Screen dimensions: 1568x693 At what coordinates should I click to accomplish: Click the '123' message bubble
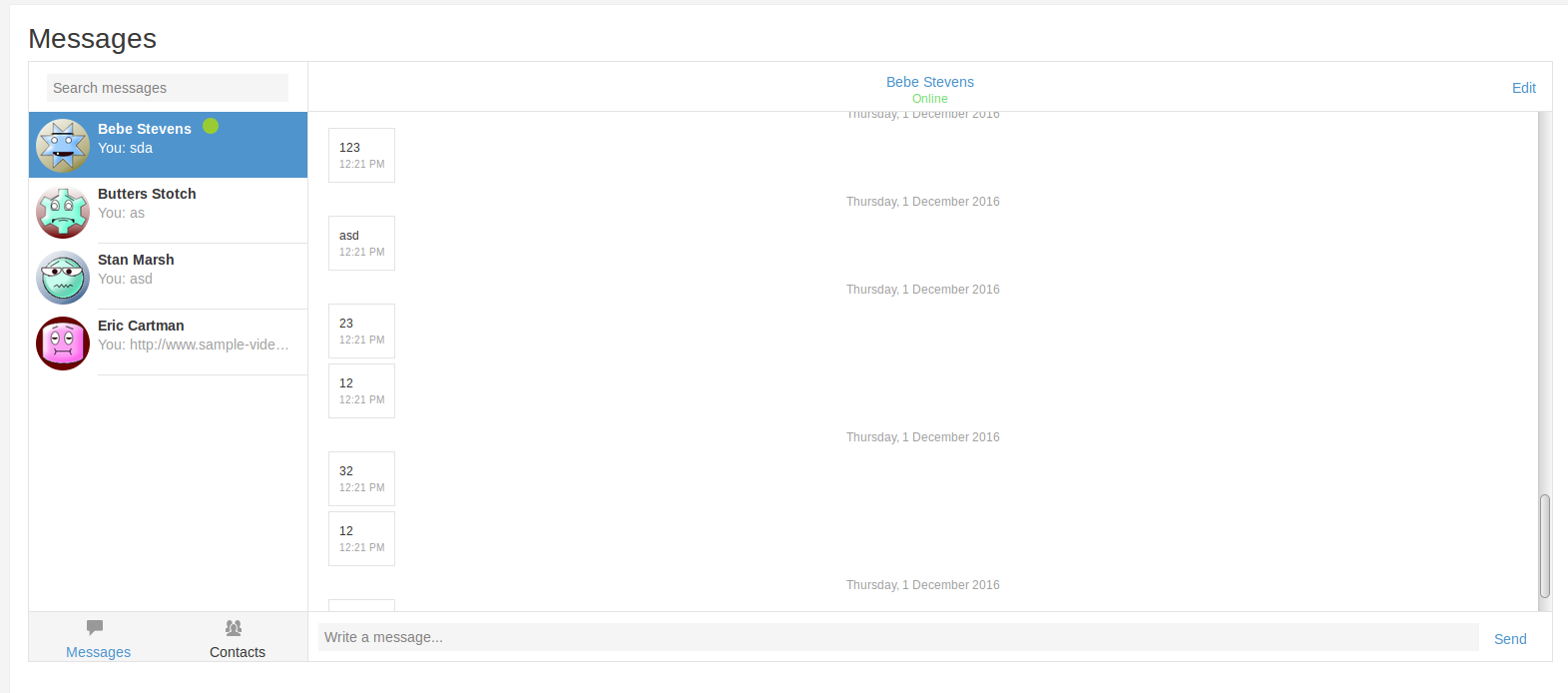click(361, 155)
